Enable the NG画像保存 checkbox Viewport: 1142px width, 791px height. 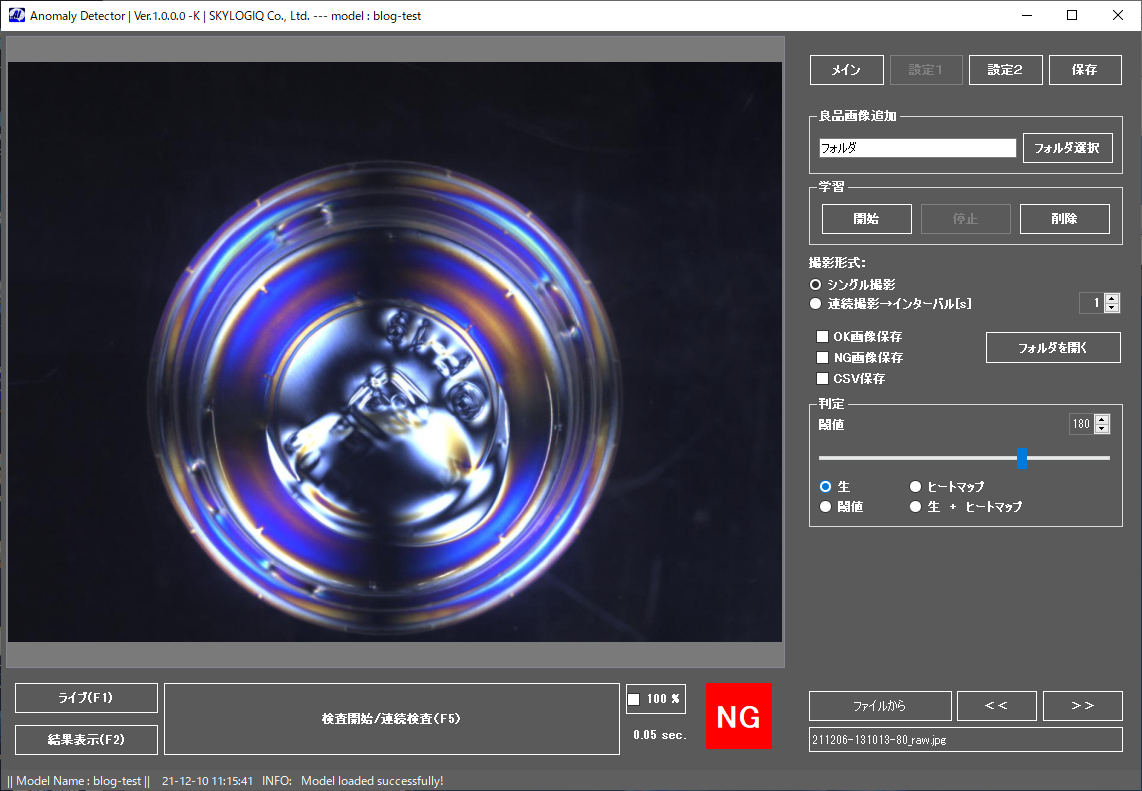tap(822, 358)
